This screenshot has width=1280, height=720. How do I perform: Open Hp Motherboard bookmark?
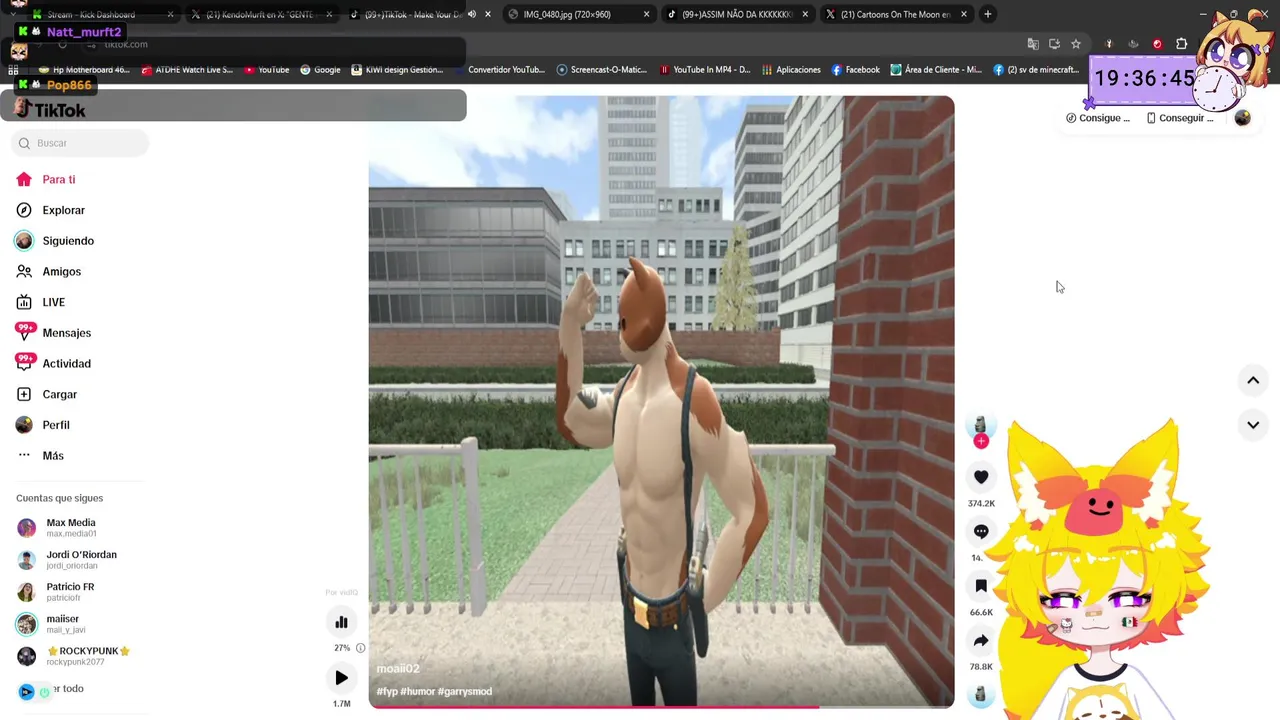pos(83,70)
